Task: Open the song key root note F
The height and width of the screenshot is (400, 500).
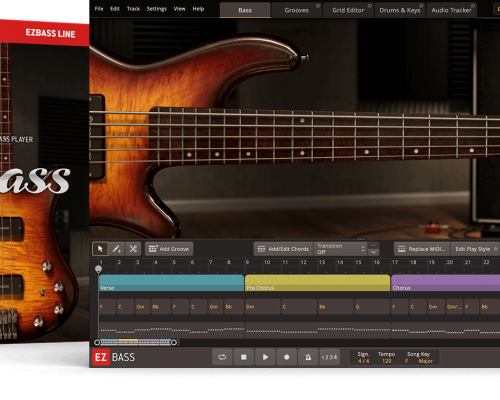Action: 407,361
